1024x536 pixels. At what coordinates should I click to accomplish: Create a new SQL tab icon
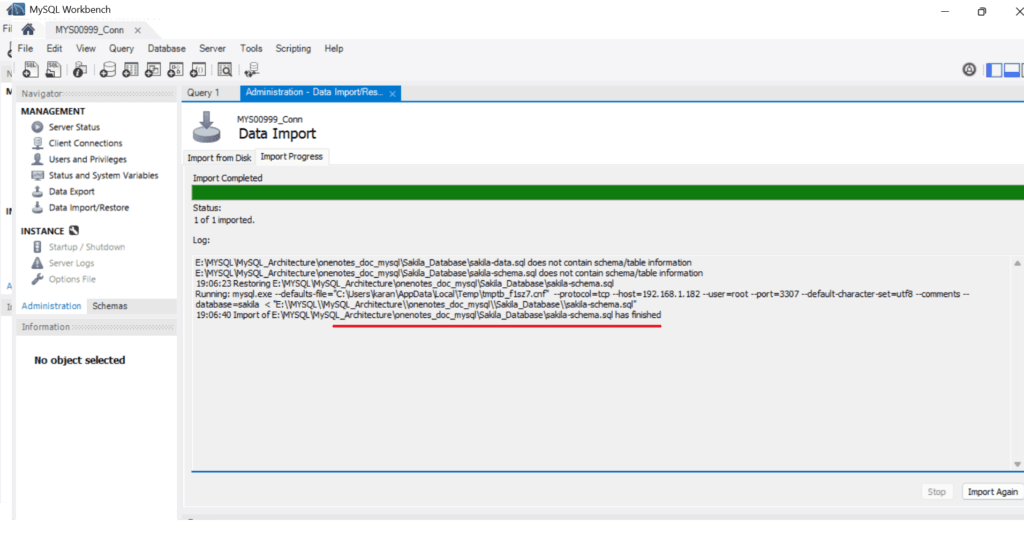coord(30,70)
